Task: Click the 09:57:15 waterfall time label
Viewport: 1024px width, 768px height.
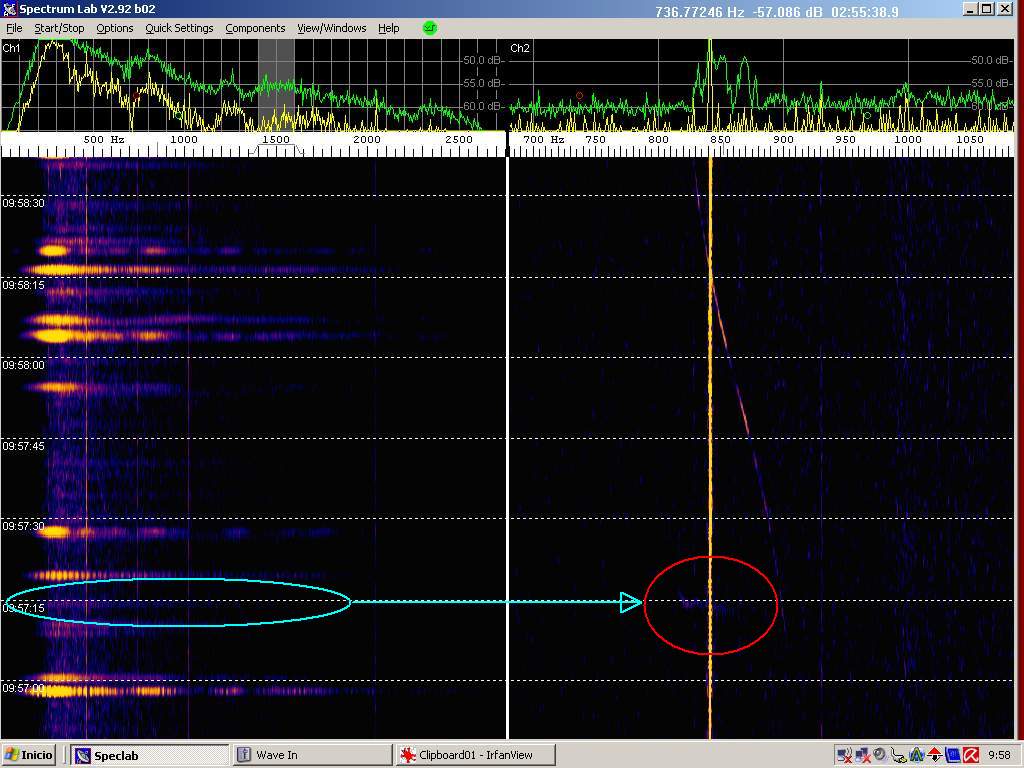Action: click(x=23, y=608)
